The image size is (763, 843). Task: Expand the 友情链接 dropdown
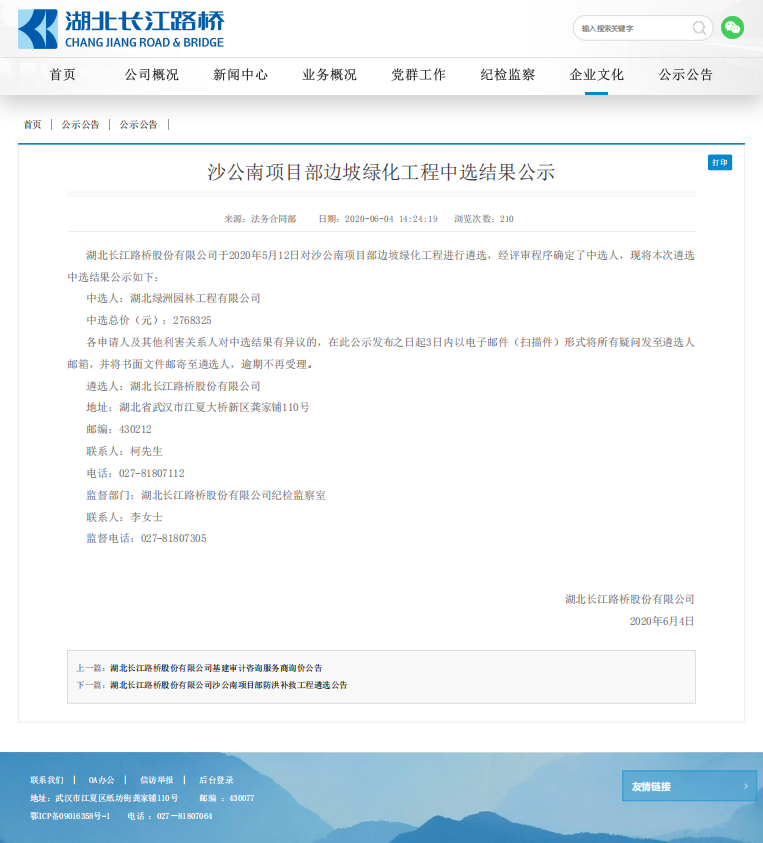tap(689, 786)
